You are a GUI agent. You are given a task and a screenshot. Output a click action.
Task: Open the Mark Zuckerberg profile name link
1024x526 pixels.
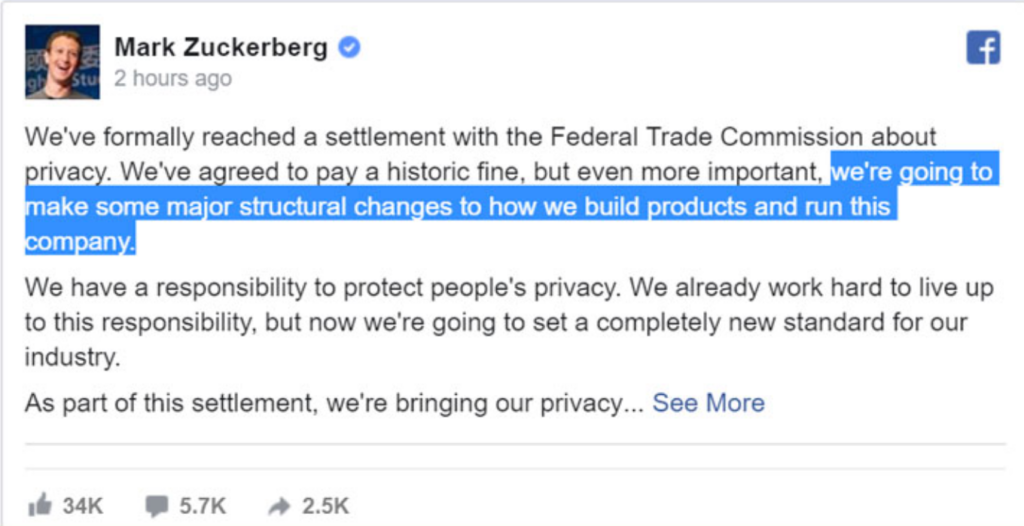(x=221, y=47)
